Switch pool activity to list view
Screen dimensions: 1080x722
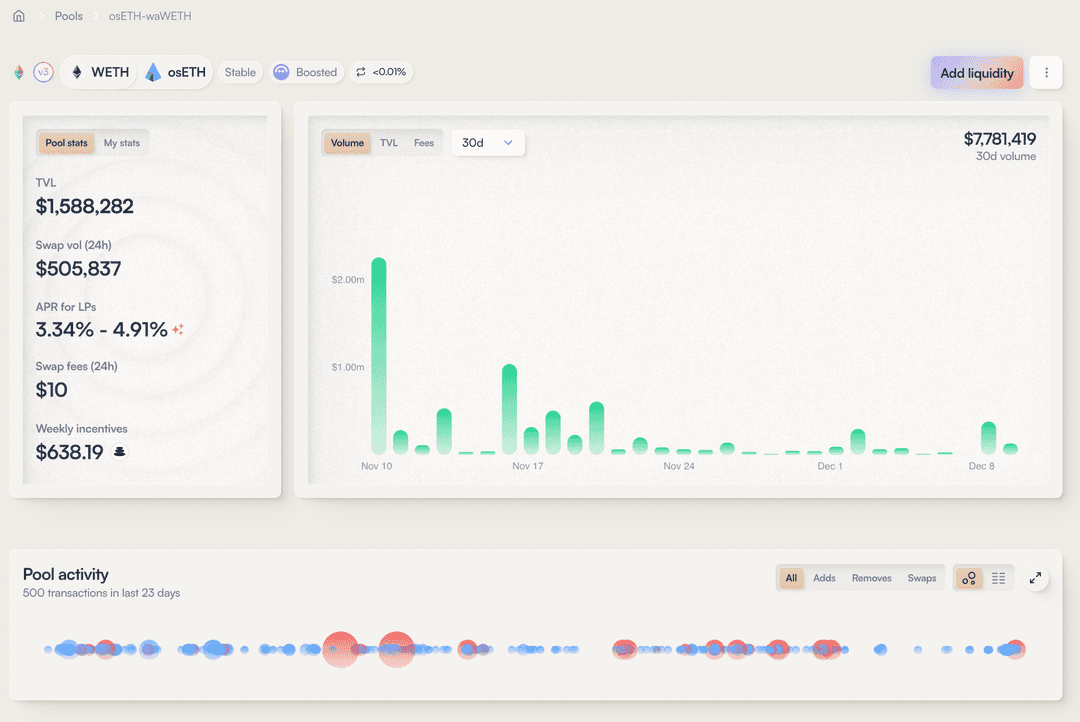click(998, 578)
